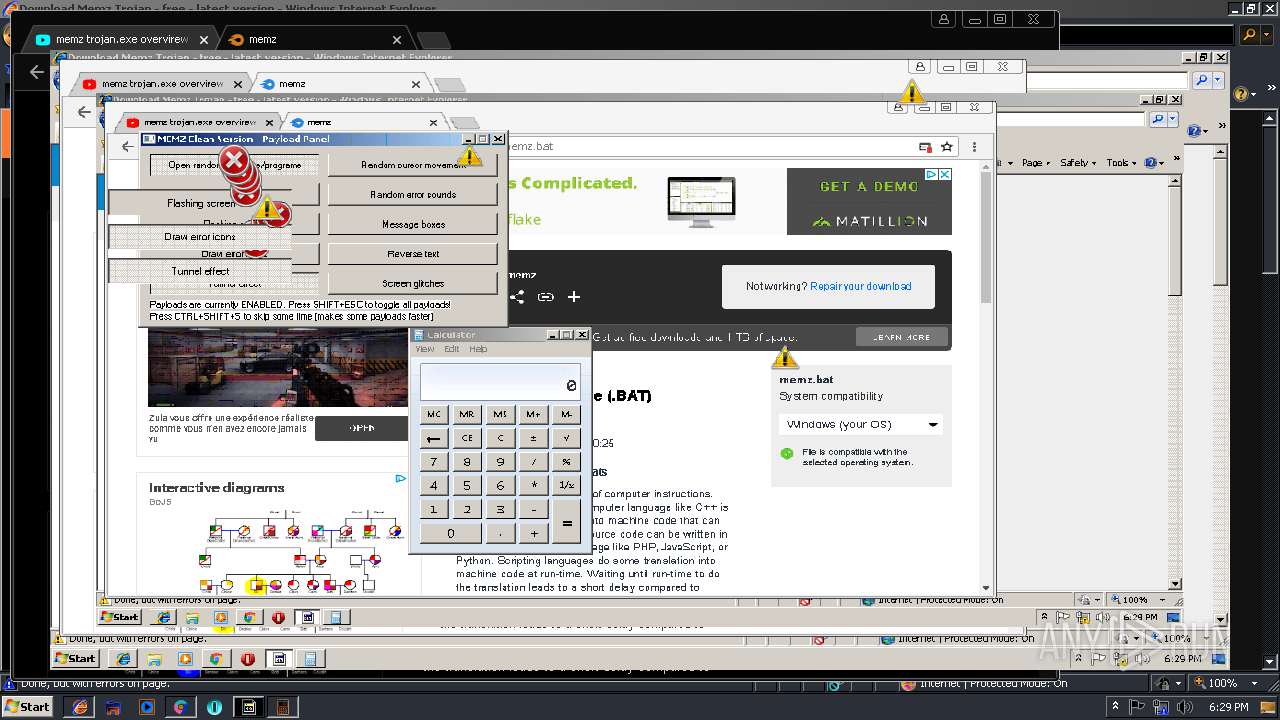
Task: Click AdChoices icon on Interactive diagrams ad
Action: click(400, 479)
